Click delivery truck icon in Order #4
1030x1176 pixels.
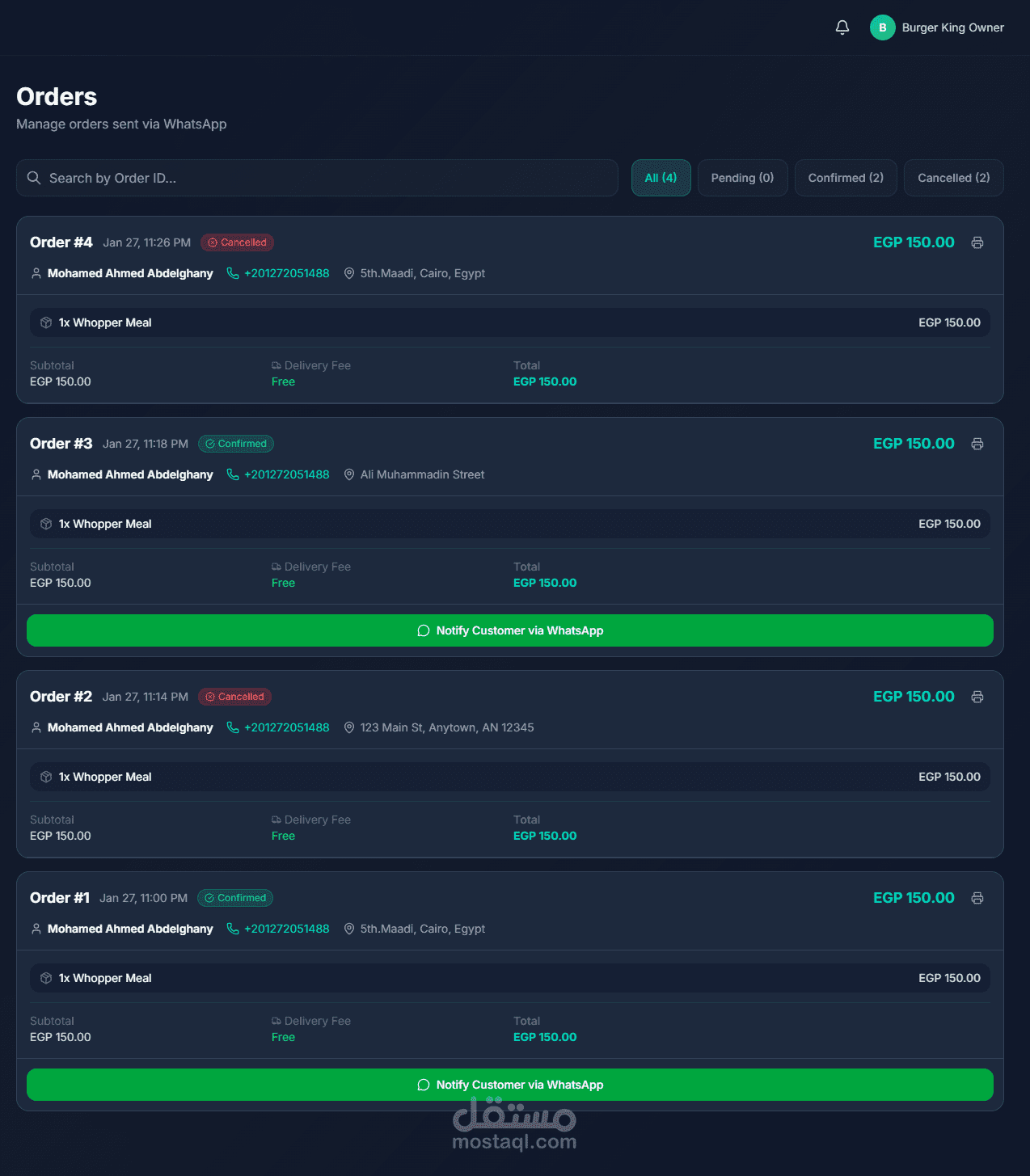tap(276, 365)
